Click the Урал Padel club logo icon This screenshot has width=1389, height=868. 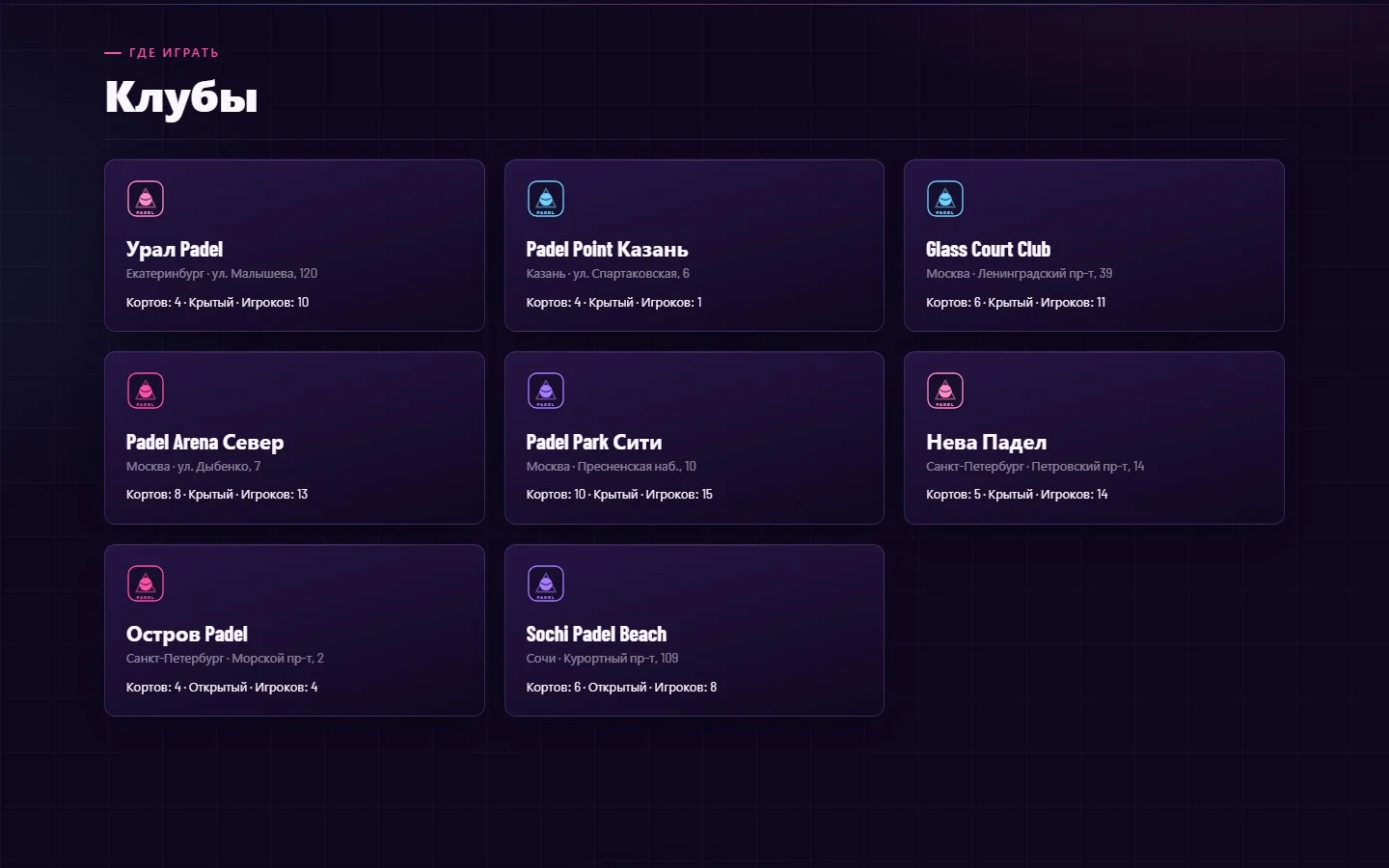[146, 199]
